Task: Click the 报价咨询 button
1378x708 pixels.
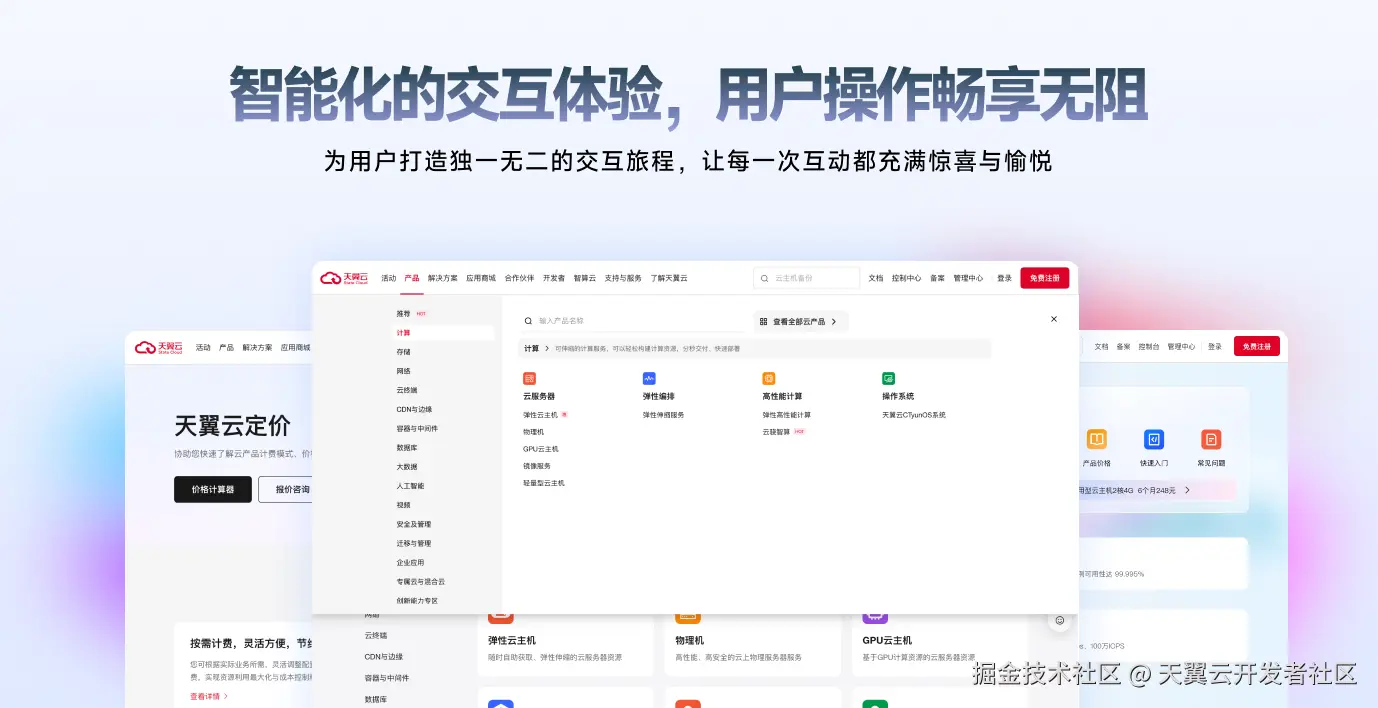Action: point(285,489)
